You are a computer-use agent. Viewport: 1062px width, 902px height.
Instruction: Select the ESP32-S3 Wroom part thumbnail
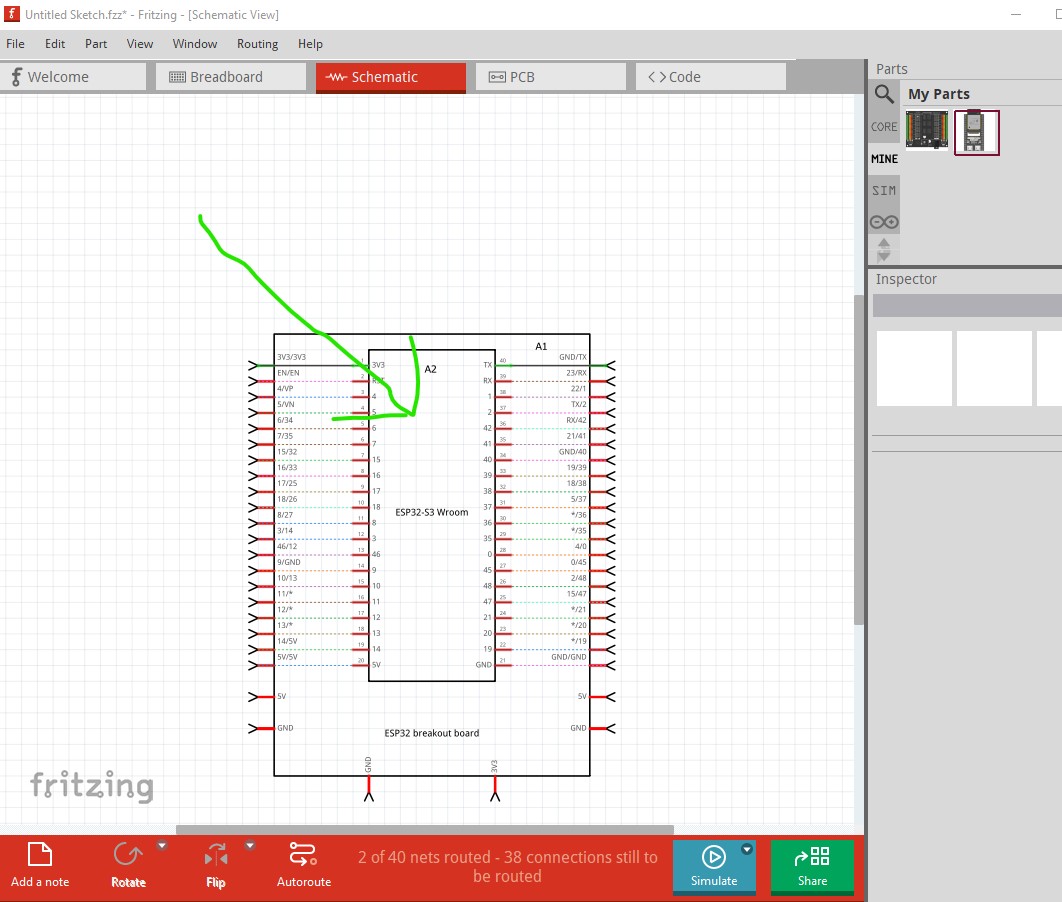pos(977,133)
